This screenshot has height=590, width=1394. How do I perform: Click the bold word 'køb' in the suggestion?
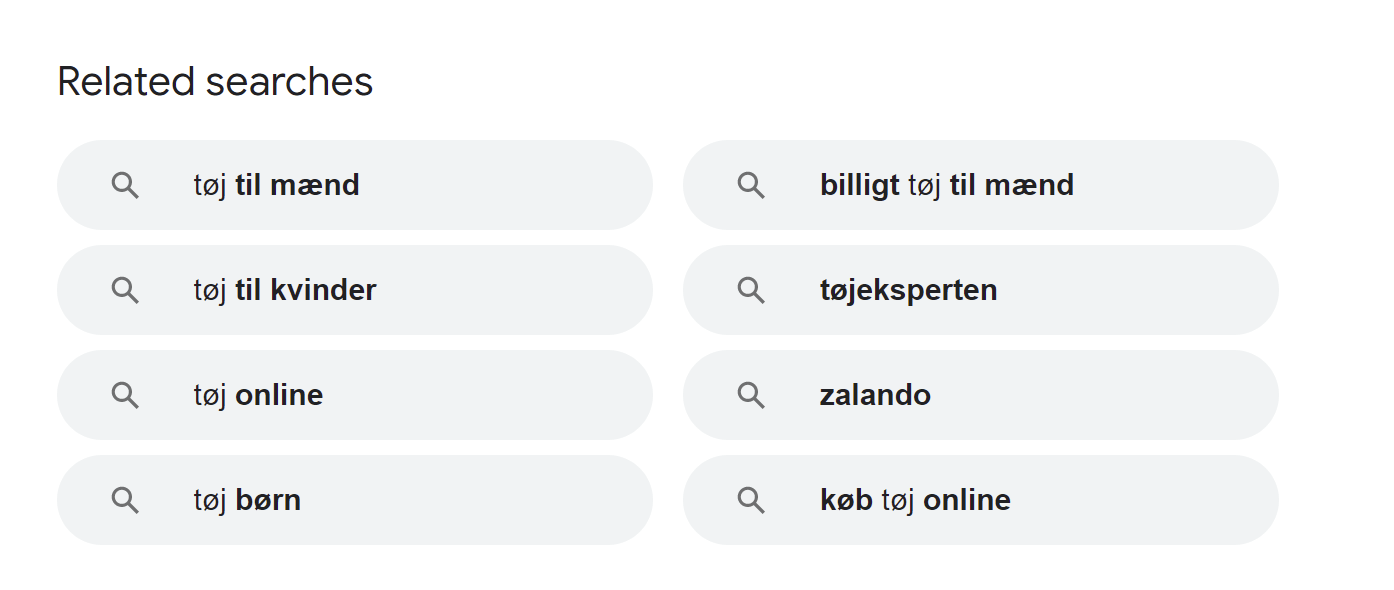pos(846,500)
